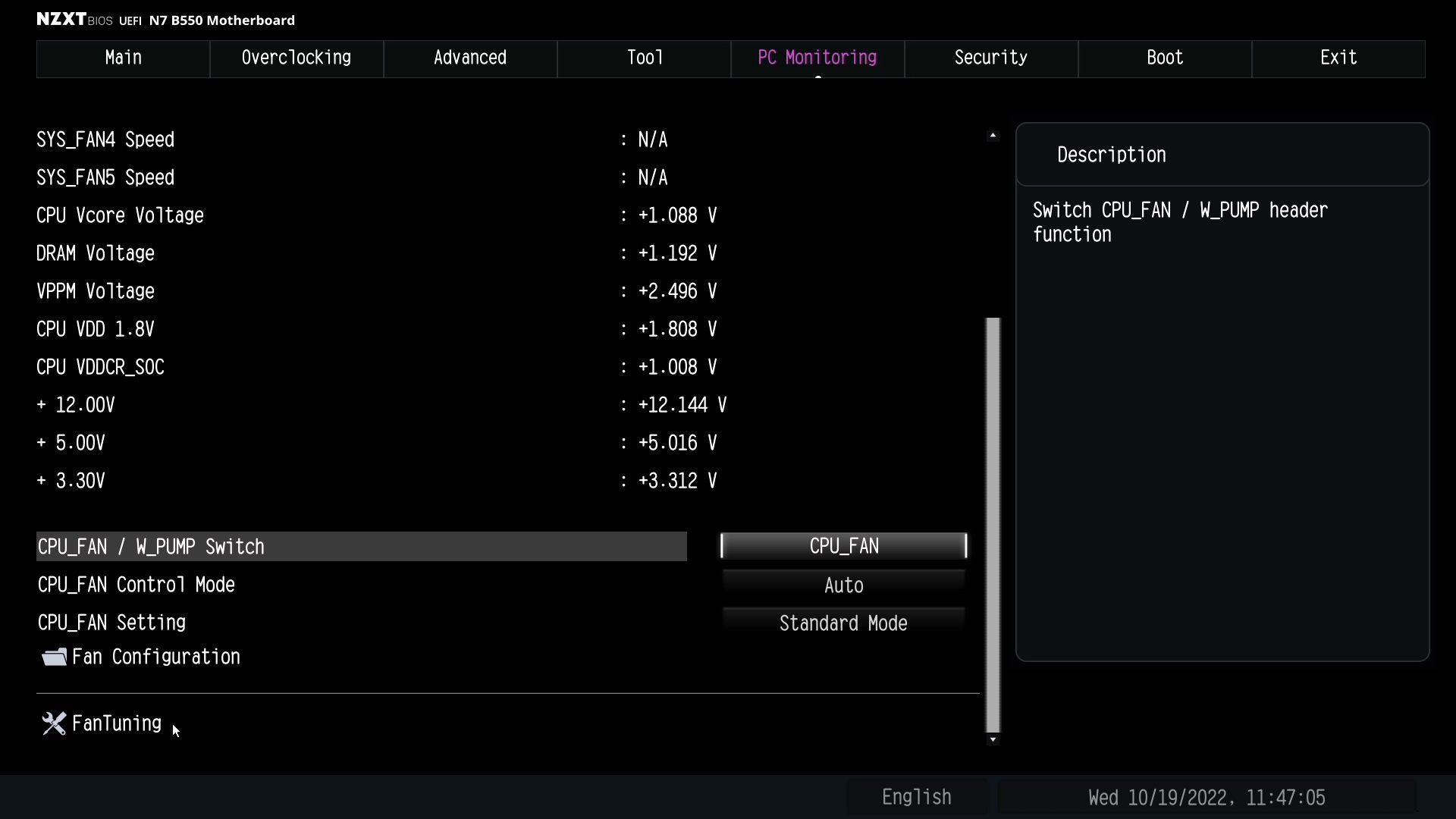Viewport: 1456px width, 819px height.
Task: Click the SYS_FAN5 N/A value
Action: pos(653,177)
